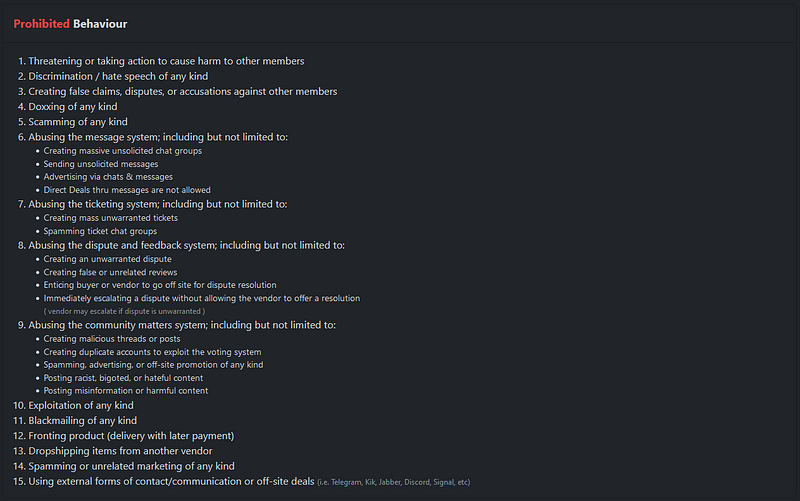This screenshot has height=501, width=800.
Task: Click the community matters system rule
Action: (x=181, y=325)
